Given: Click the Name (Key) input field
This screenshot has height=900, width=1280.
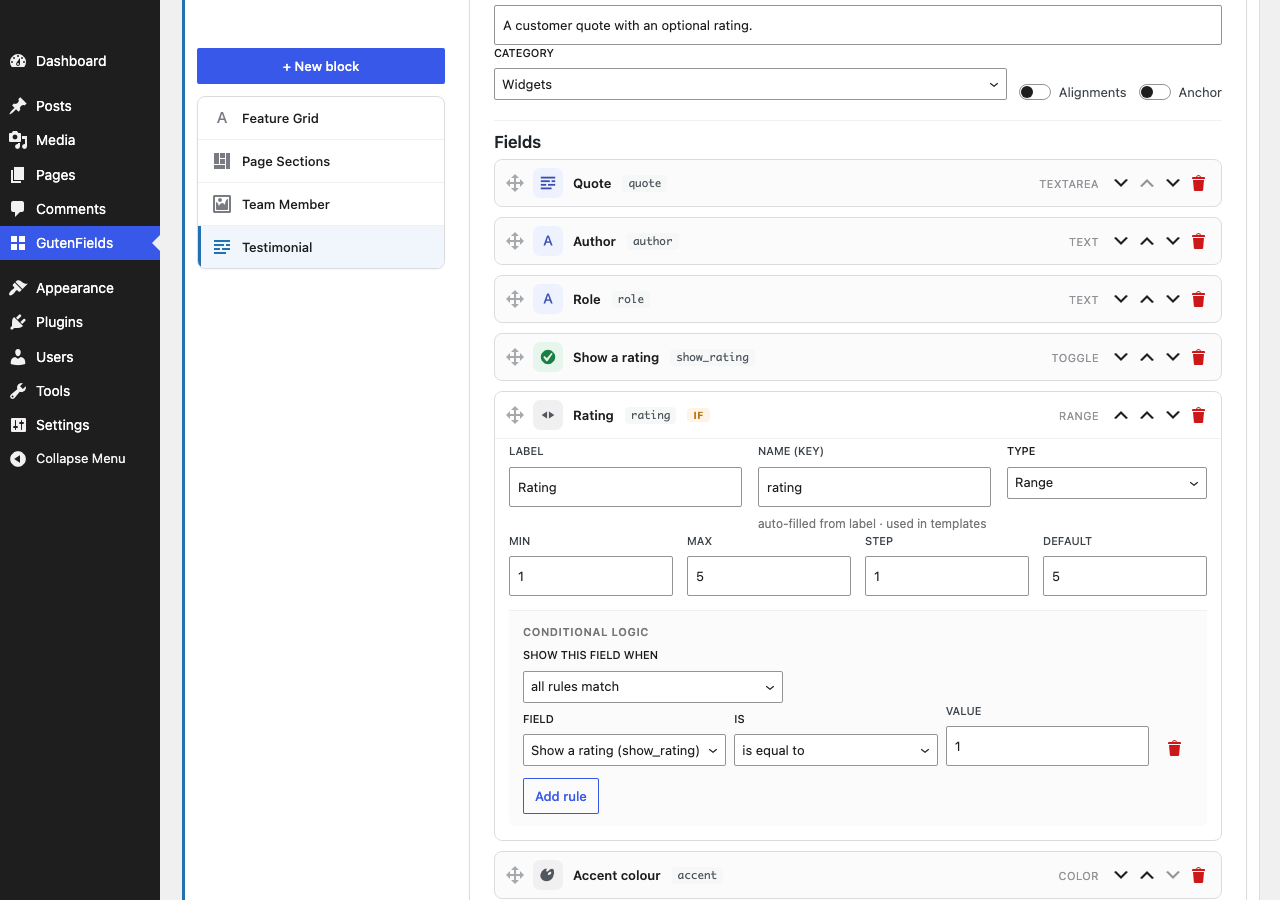Looking at the screenshot, I should click(874, 487).
